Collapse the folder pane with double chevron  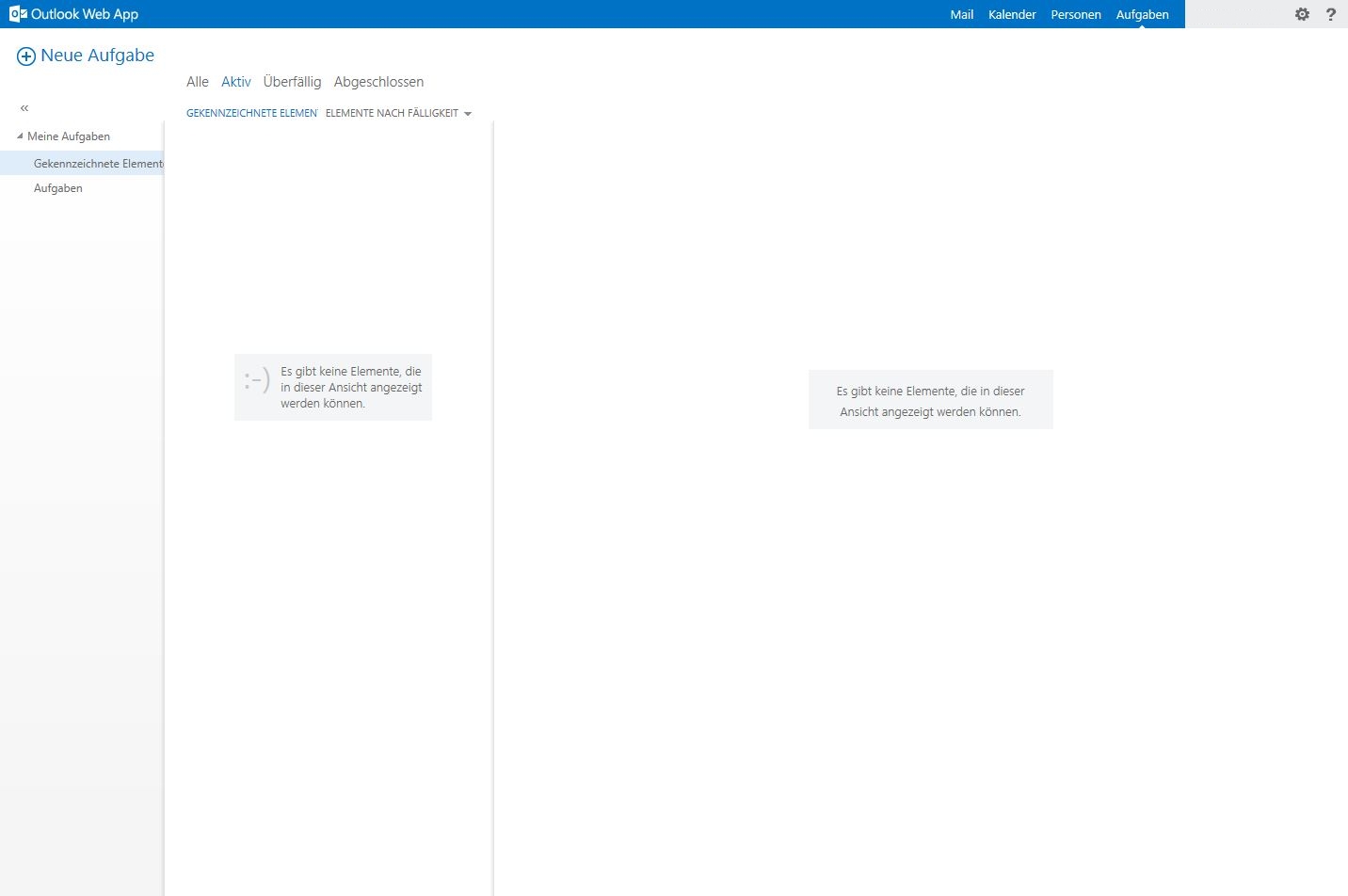(24, 108)
